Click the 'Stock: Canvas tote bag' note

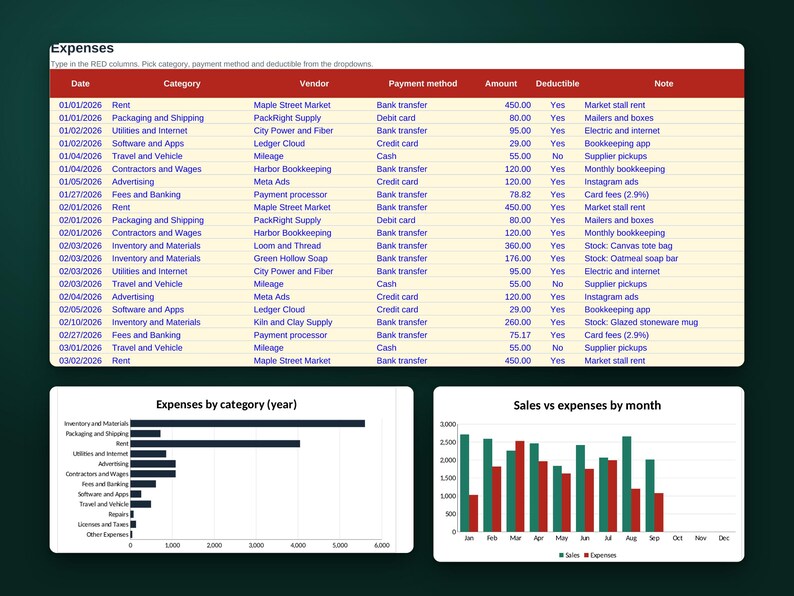628,246
